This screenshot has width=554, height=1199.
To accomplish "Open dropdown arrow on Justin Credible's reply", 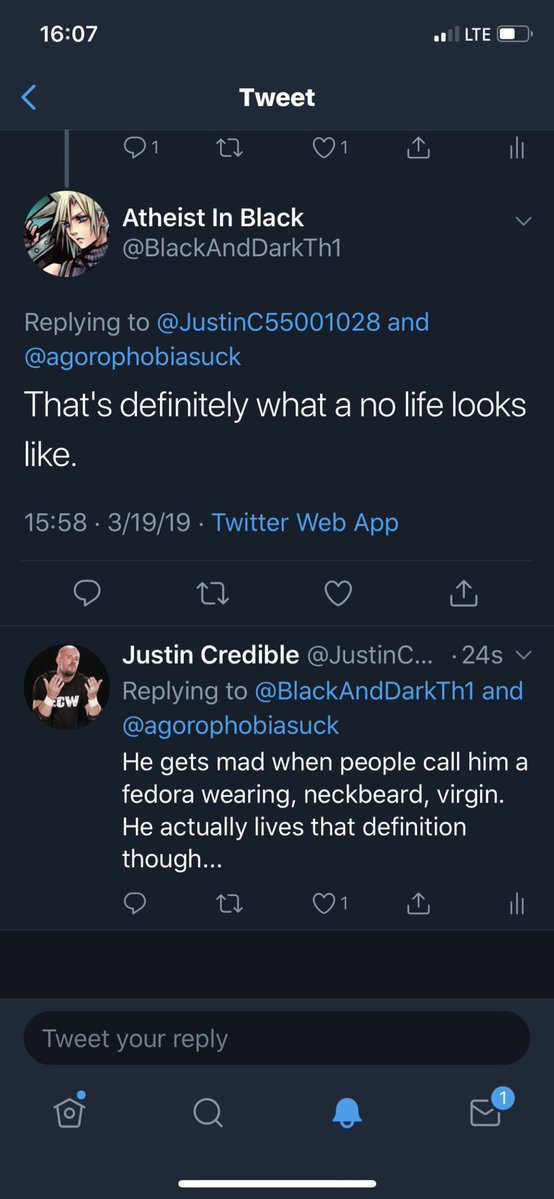I will coord(523,655).
